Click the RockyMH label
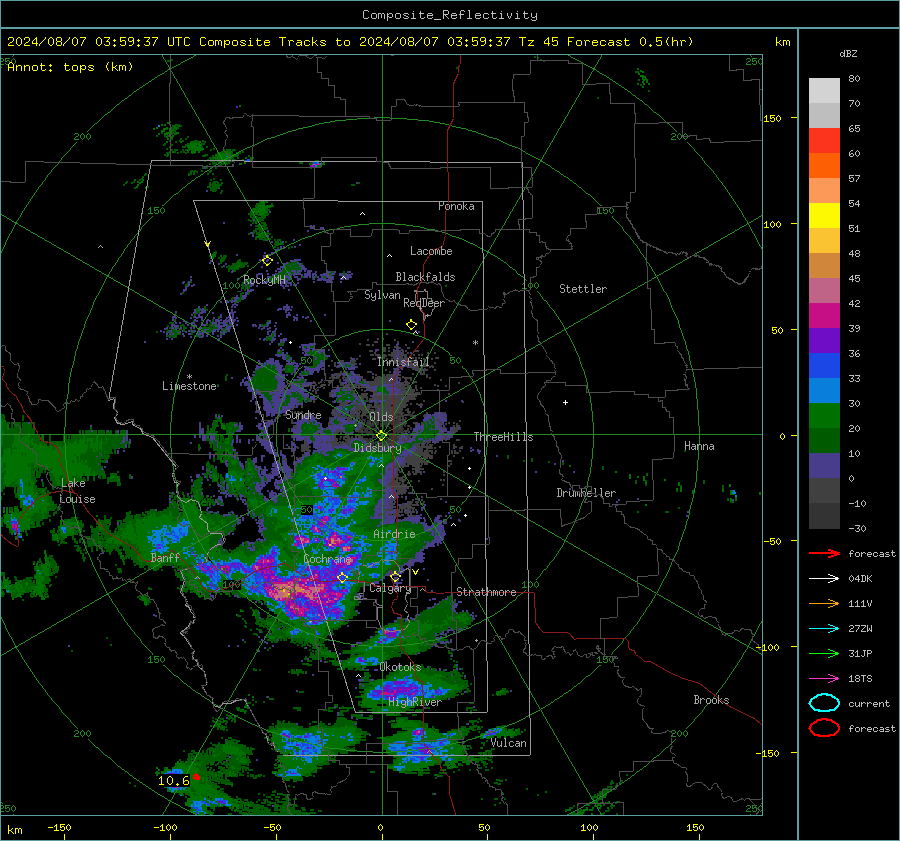900x841 pixels. [264, 280]
